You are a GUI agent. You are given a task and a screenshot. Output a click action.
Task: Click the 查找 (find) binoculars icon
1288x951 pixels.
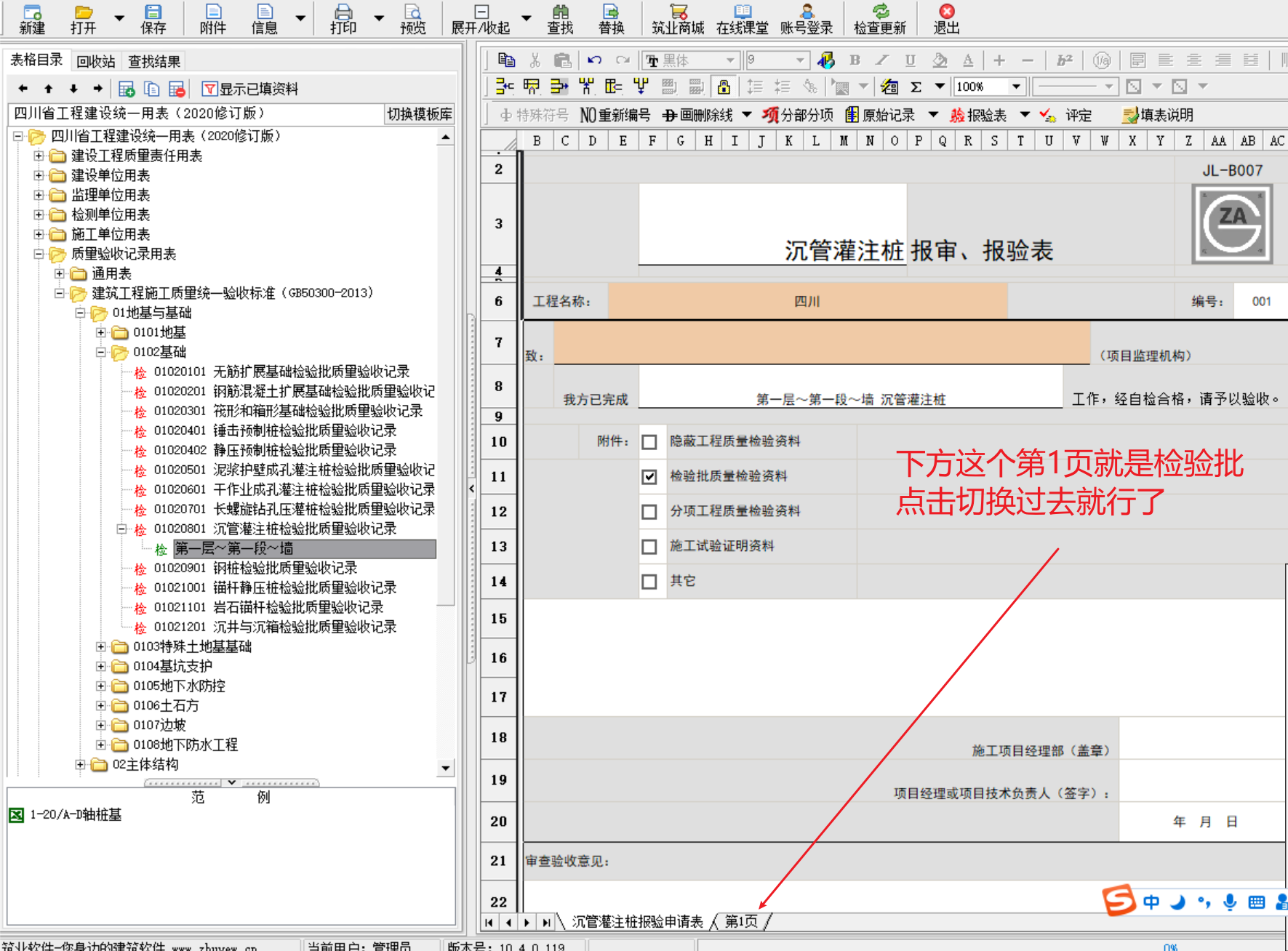pos(560,20)
